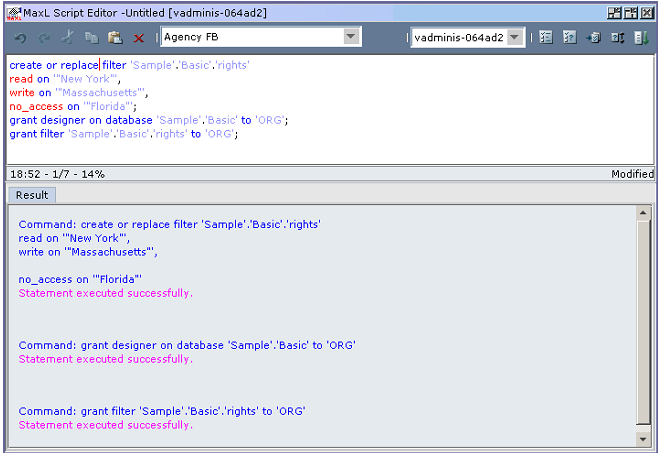Click "grant filter 'Sample'.'Basic'.'rights'" editor line
The width and height of the screenshot is (658, 453).
124,134
